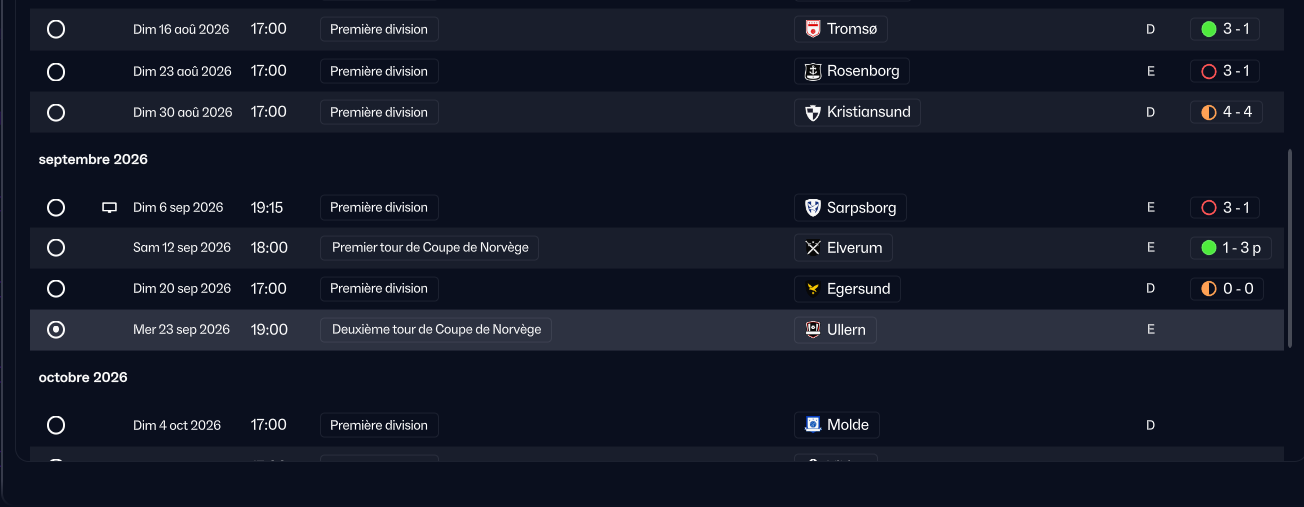Screen dimensions: 1304x507
Task: Select the radio button for 12 sep Elverum match
Action: [x=56, y=247]
